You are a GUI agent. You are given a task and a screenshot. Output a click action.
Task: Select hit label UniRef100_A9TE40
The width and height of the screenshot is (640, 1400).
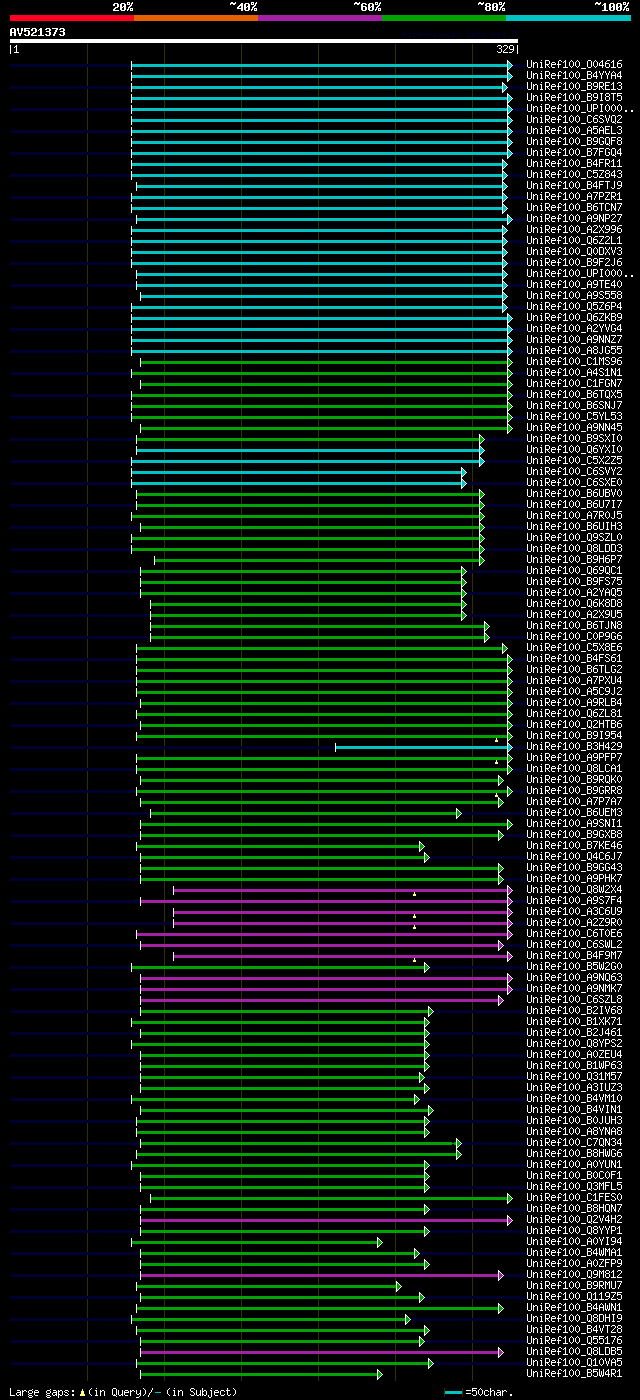(574, 284)
